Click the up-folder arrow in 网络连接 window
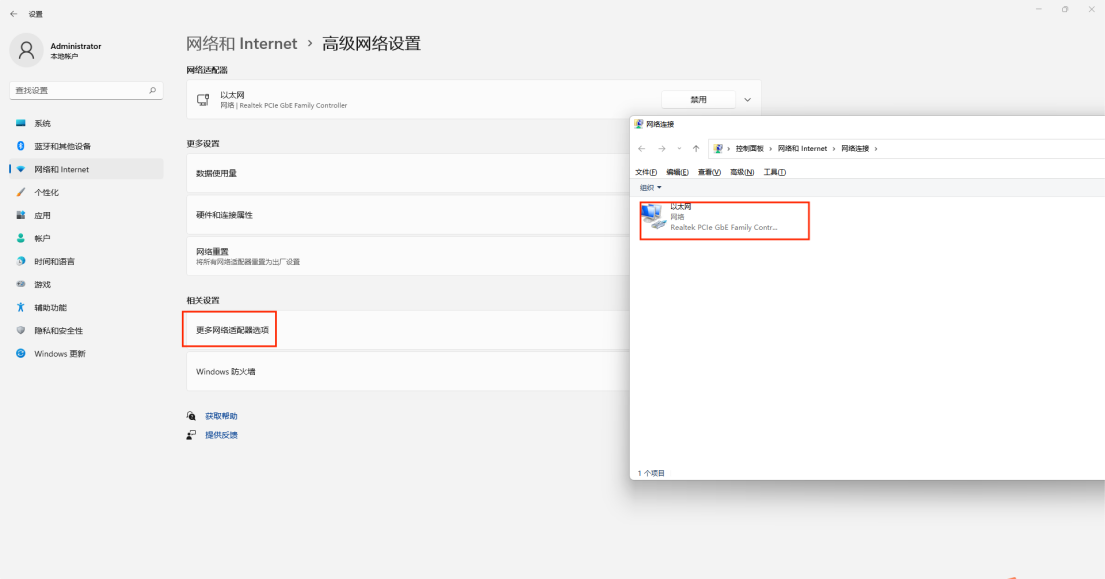 click(696, 148)
